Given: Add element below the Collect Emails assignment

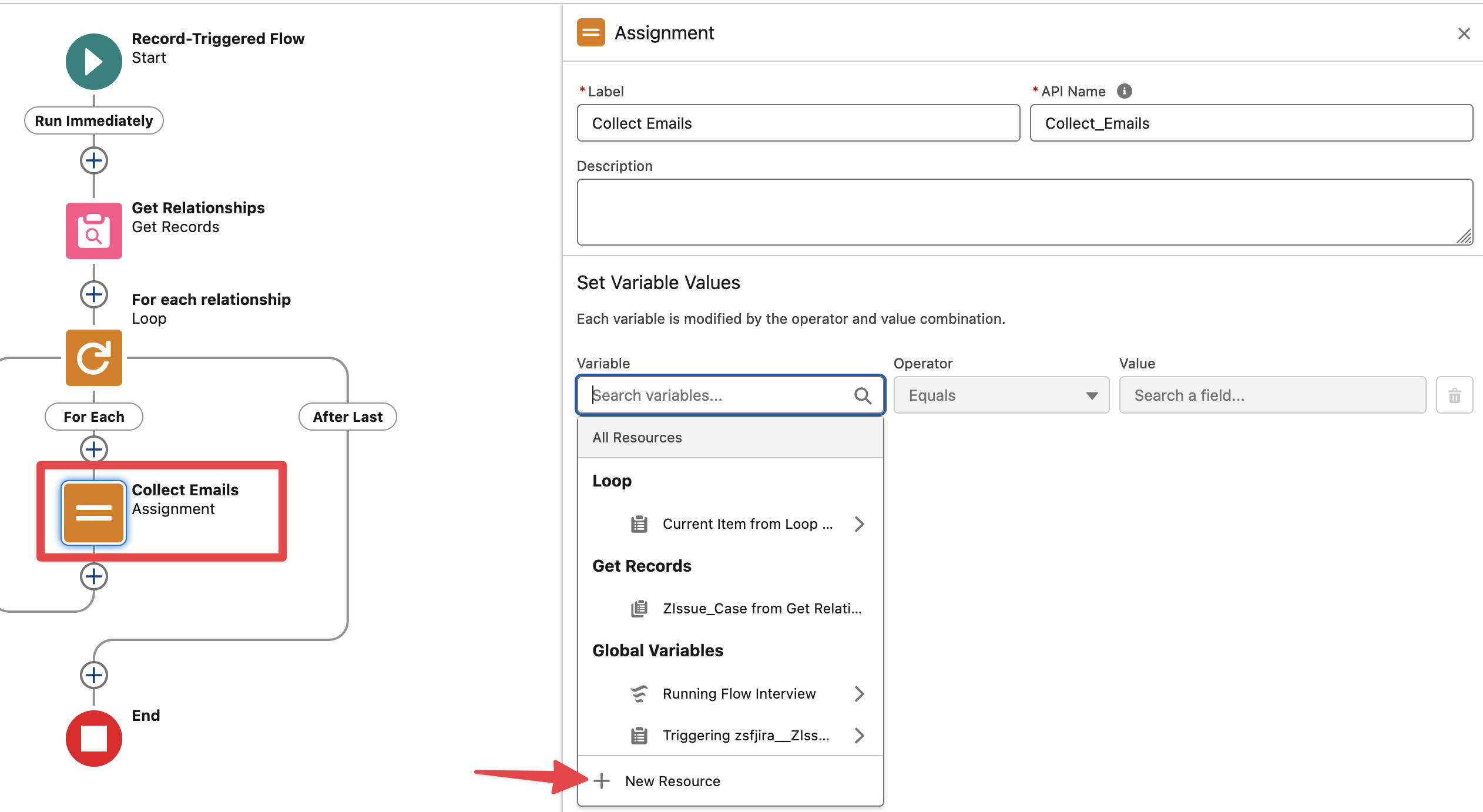Looking at the screenshot, I should pos(93,576).
